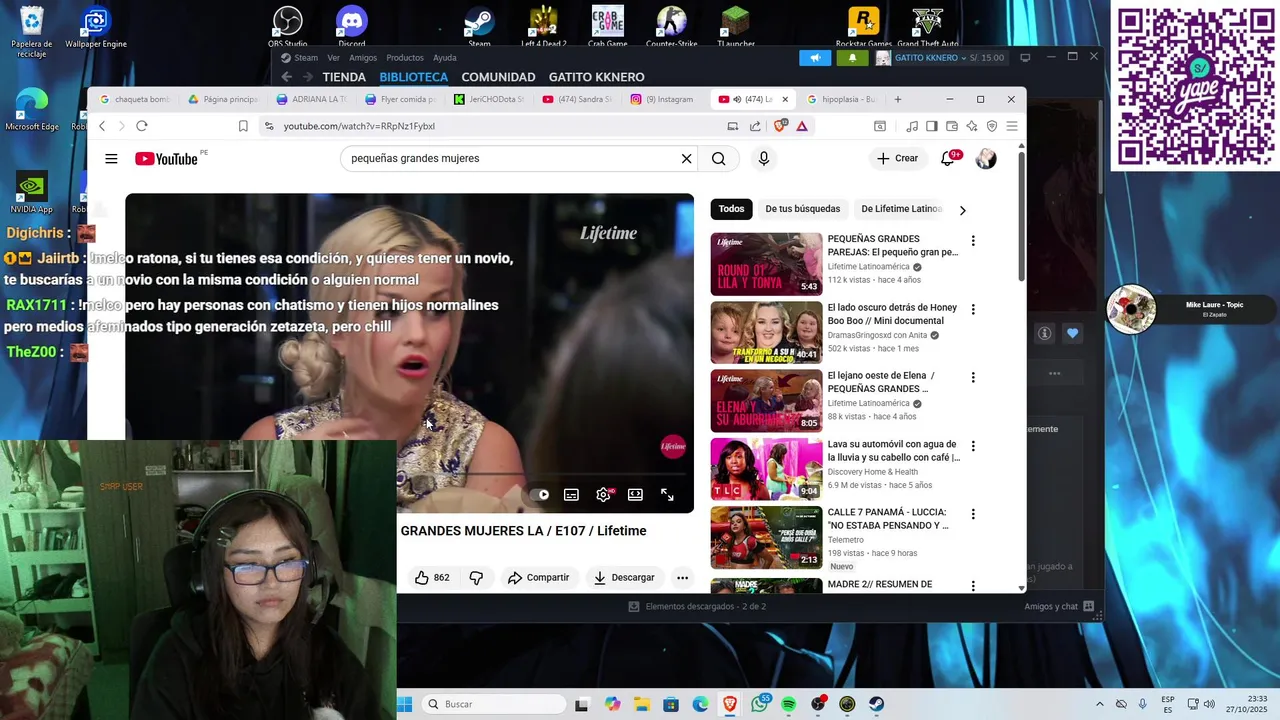Open Brave browser main menu
Viewport: 1280px width, 720px height.
[1012, 126]
